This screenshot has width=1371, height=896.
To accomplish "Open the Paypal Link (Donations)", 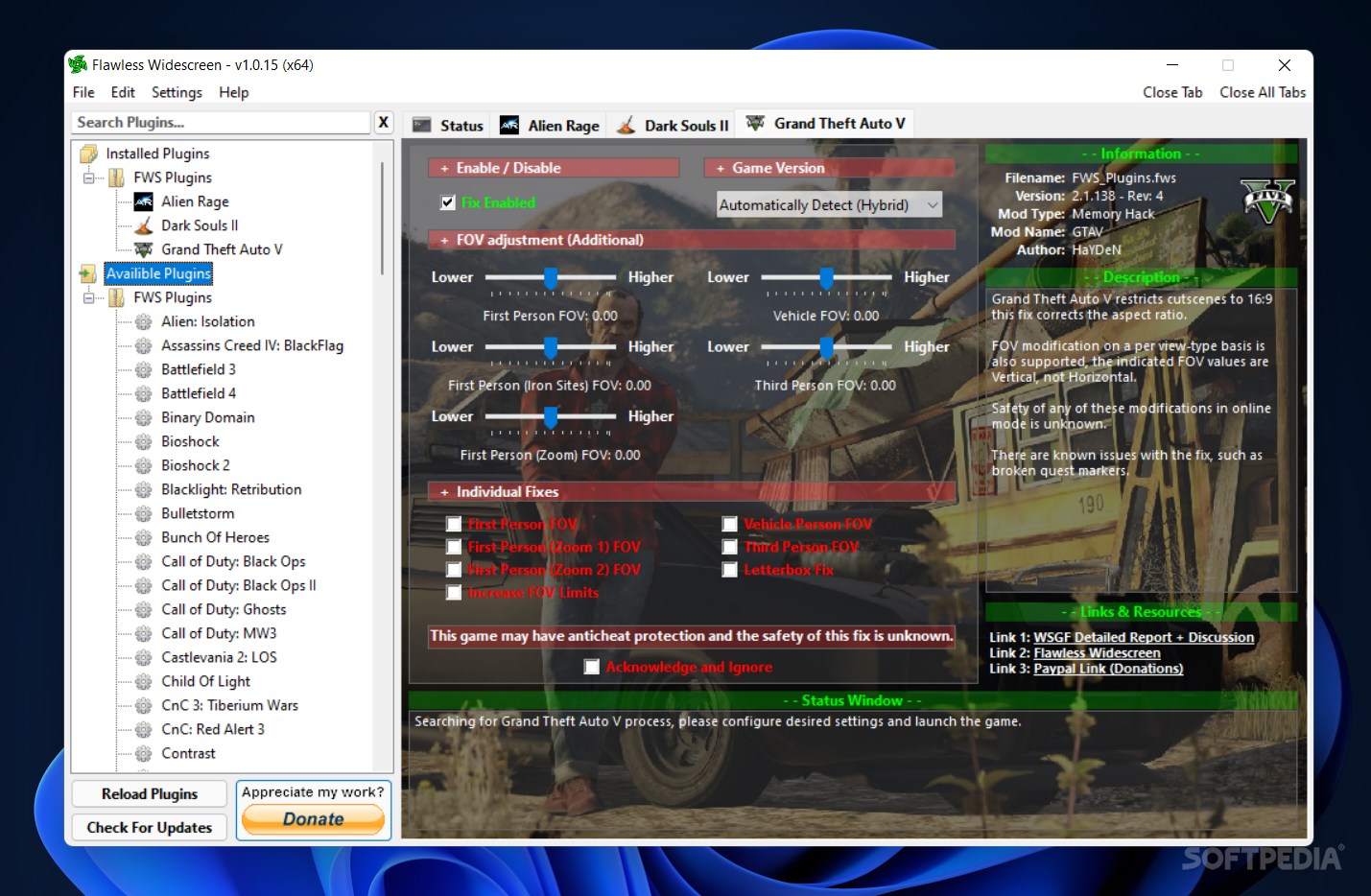I will pyautogui.click(x=1108, y=669).
